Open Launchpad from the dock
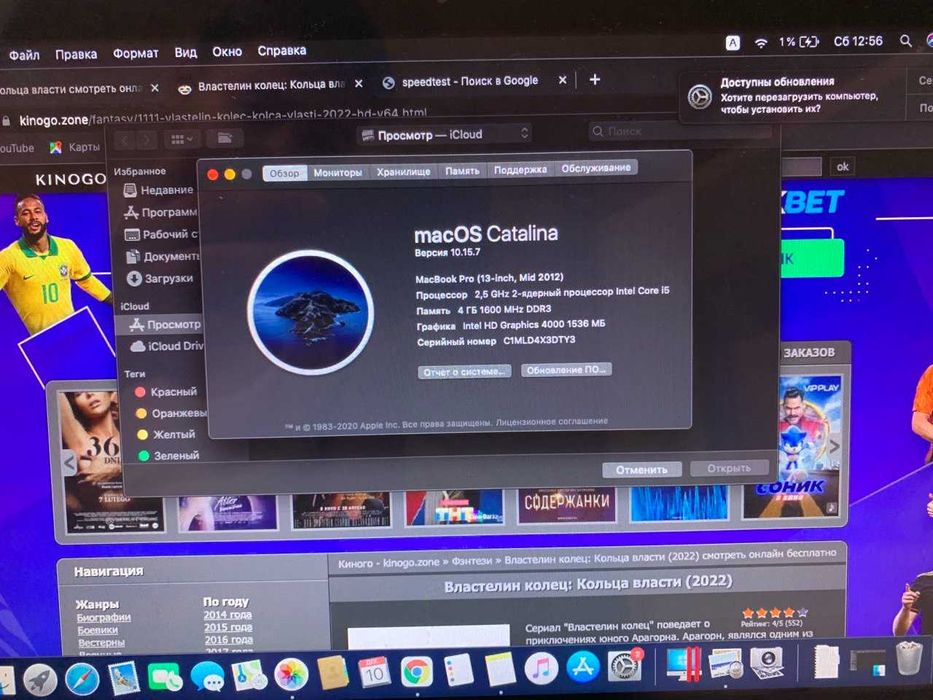This screenshot has height=700, width=933. (x=40, y=680)
